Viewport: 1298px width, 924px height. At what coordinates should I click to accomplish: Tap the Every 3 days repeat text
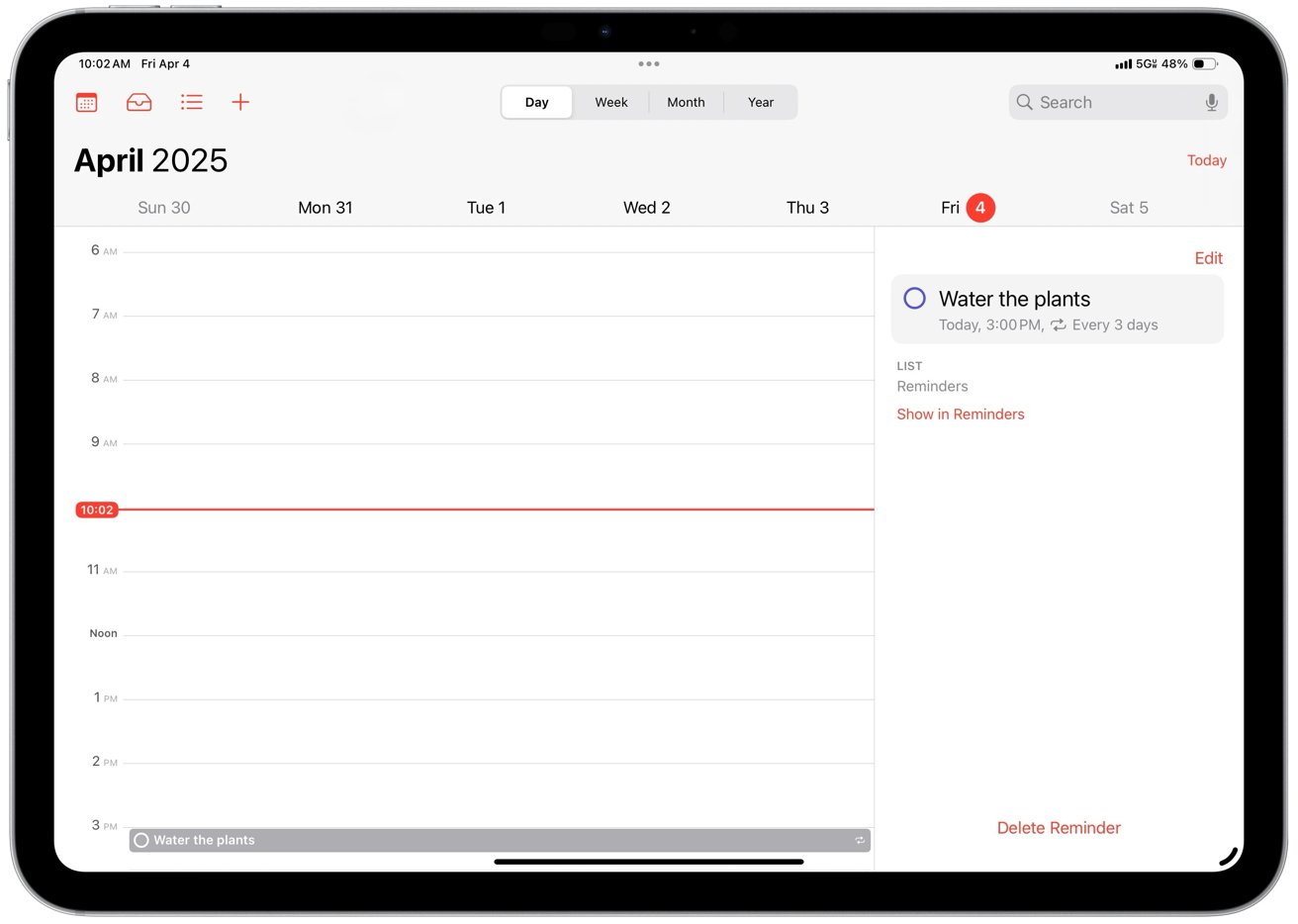point(1115,324)
